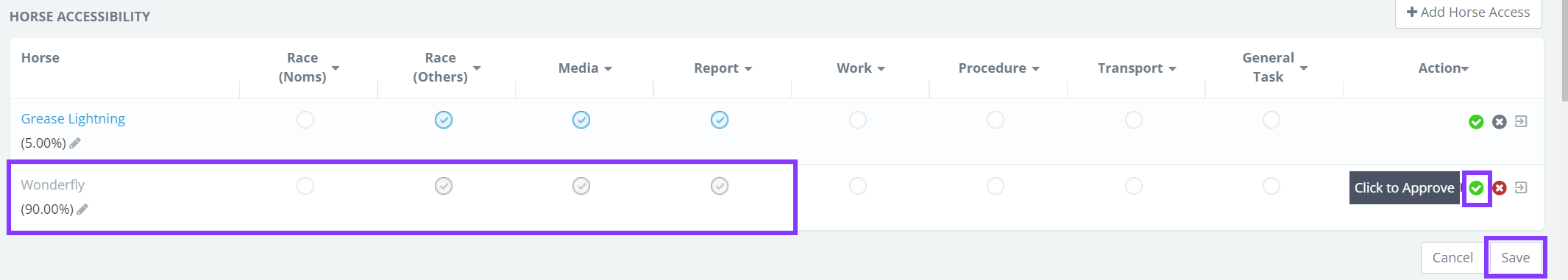Click the exit arrow icon for Grease Lightning
The height and width of the screenshot is (280, 1568).
1521,121
